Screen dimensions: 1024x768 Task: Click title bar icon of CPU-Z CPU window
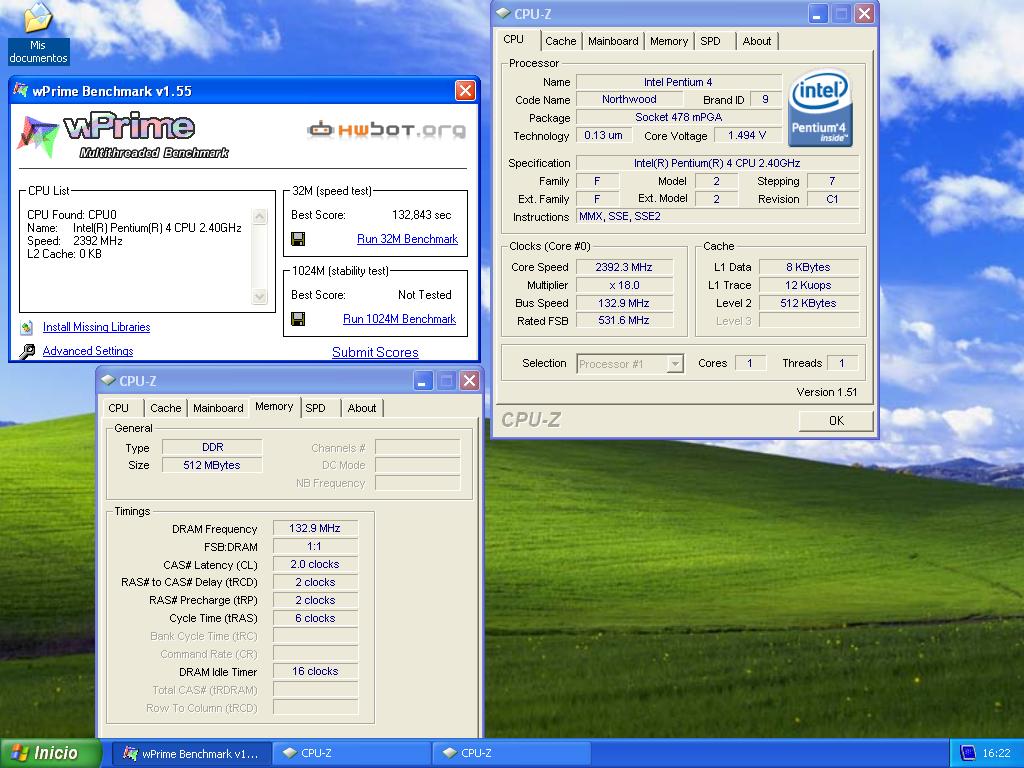click(x=503, y=13)
